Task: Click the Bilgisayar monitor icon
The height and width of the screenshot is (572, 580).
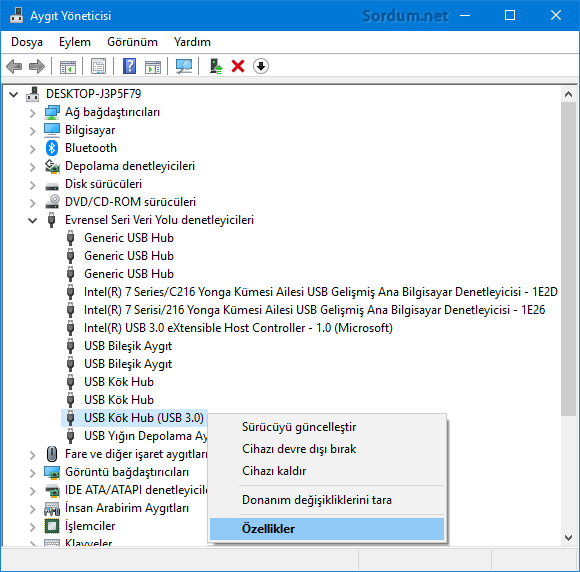Action: 52,130
